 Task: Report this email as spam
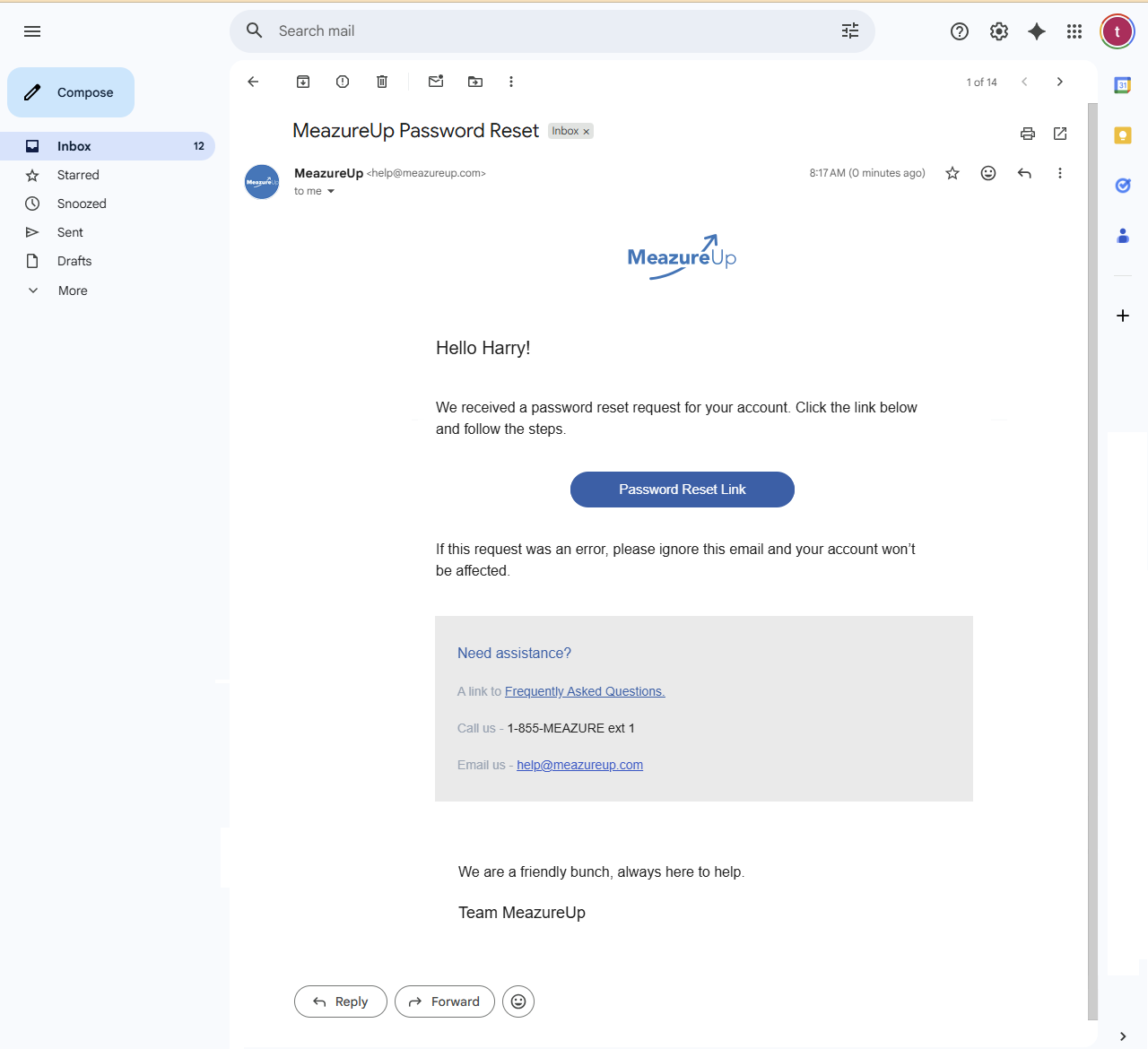tap(343, 82)
